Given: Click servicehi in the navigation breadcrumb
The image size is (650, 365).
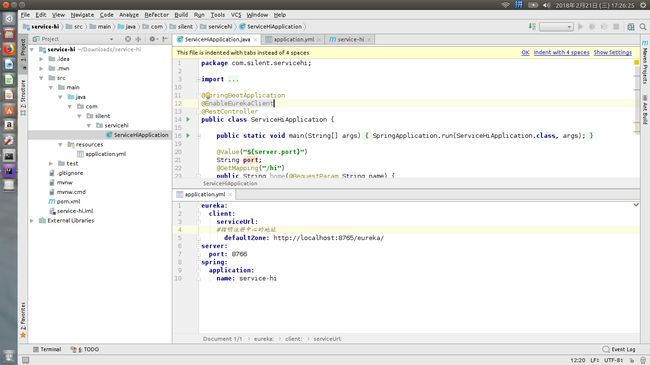Looking at the screenshot, I should pyautogui.click(x=216, y=27).
